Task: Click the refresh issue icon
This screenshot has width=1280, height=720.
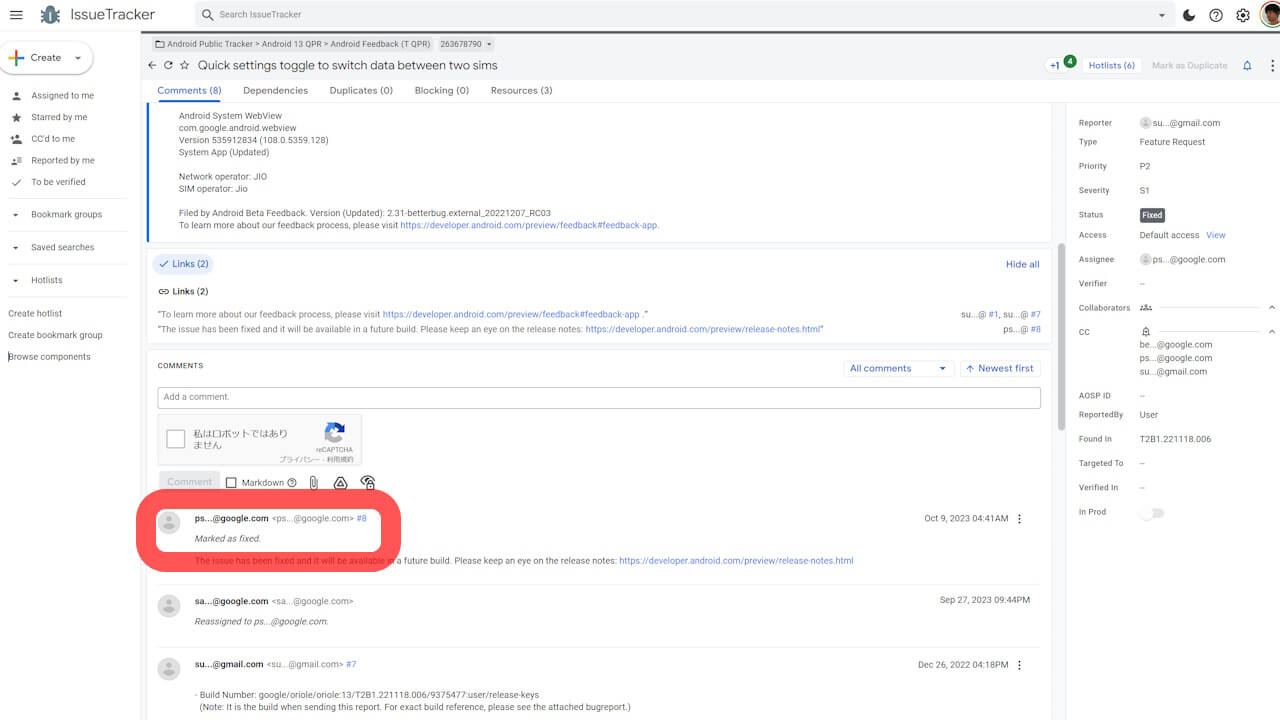Action: pos(168,66)
